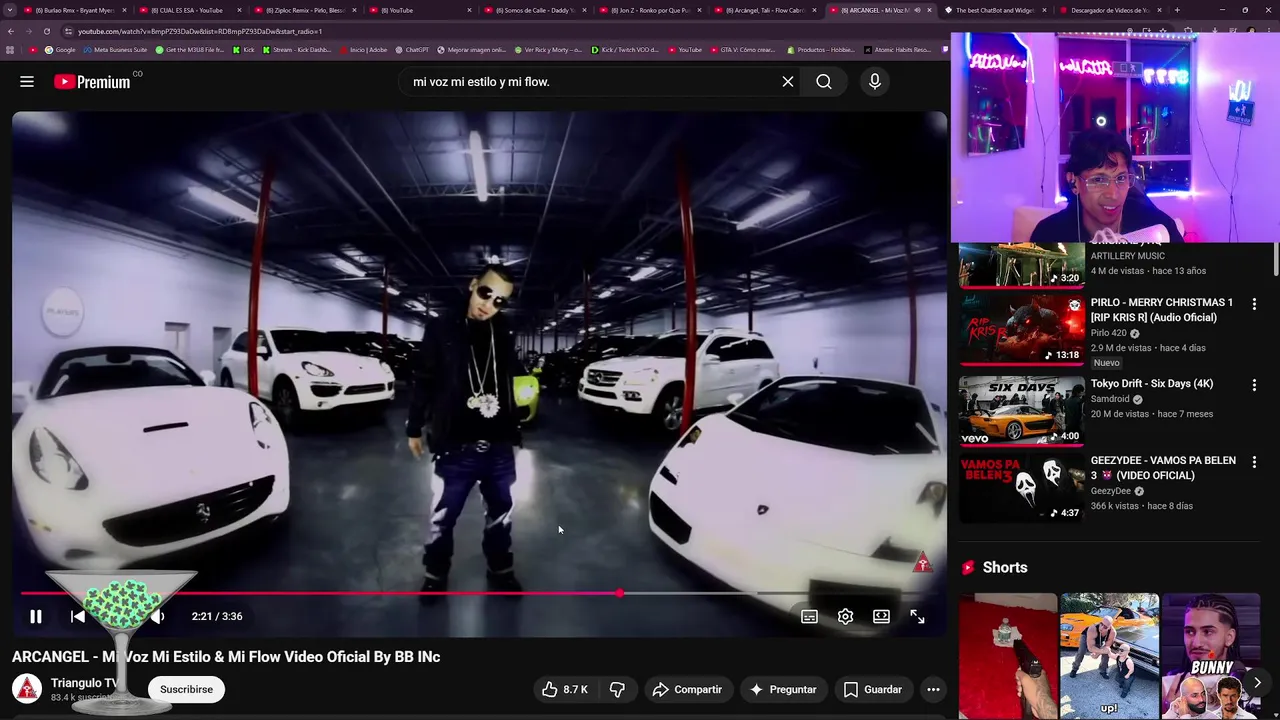Switch to the Ziploc Remix browser tab
Image resolution: width=1280 pixels, height=720 pixels.
tap(305, 10)
